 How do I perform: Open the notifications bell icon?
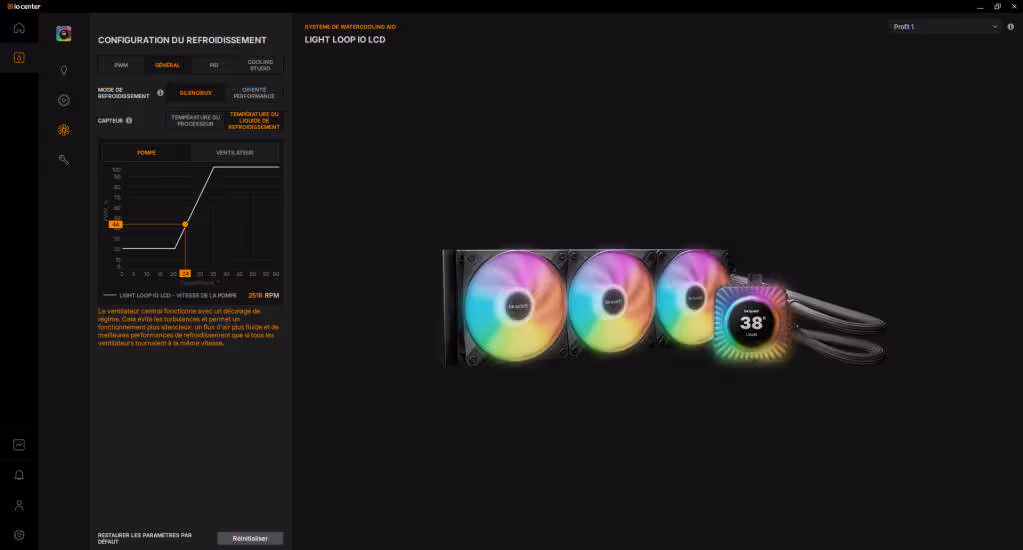coord(19,474)
